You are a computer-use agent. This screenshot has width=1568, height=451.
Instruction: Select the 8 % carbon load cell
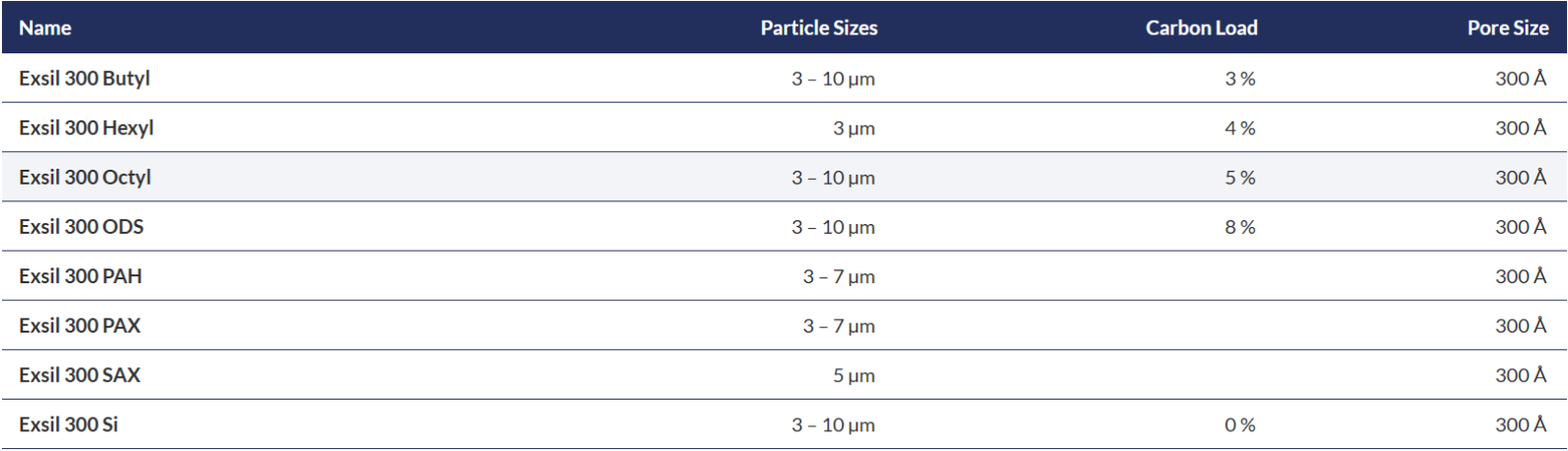tap(1239, 227)
